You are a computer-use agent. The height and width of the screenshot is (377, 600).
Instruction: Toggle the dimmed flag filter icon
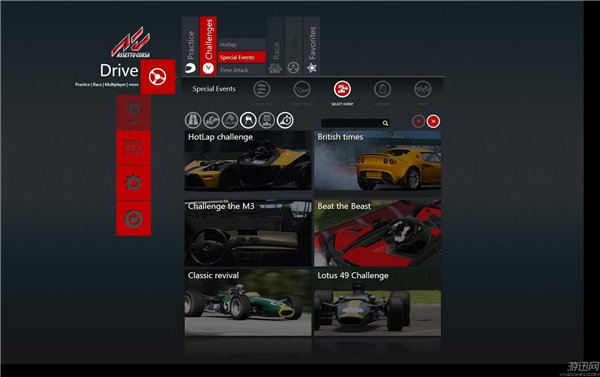230,120
